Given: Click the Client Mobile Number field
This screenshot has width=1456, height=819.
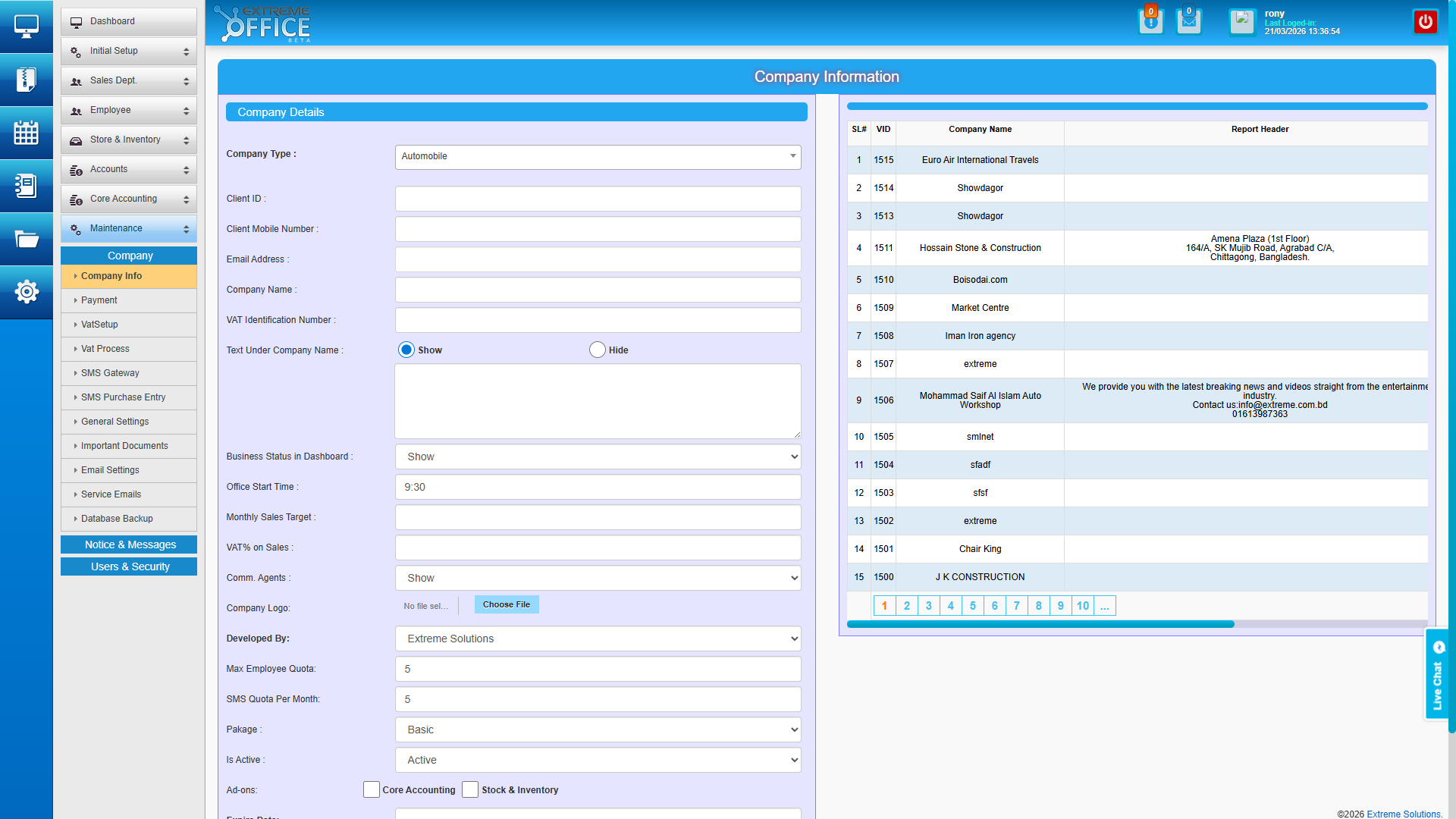Looking at the screenshot, I should pos(598,229).
